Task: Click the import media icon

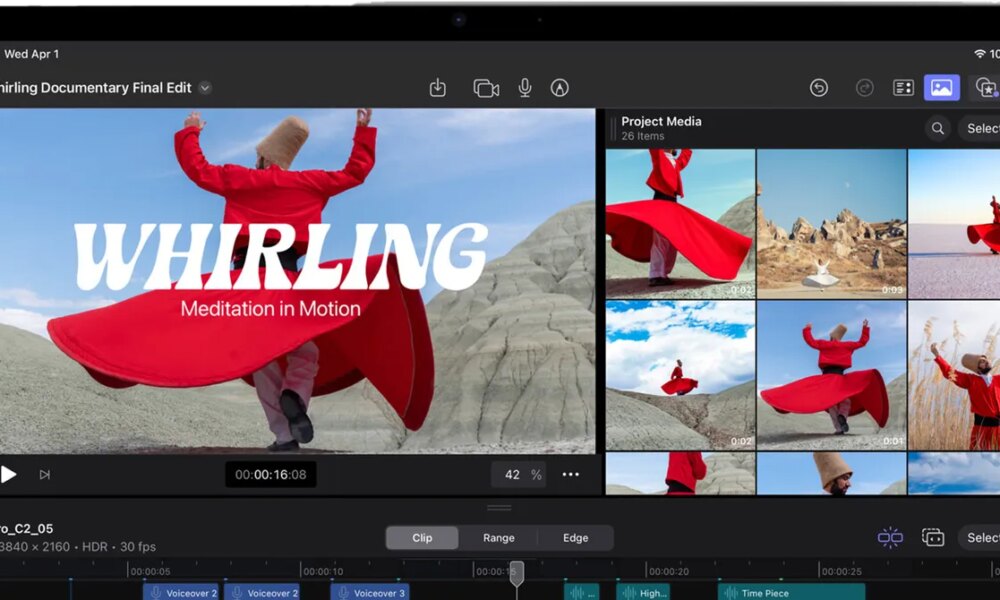Action: point(438,88)
